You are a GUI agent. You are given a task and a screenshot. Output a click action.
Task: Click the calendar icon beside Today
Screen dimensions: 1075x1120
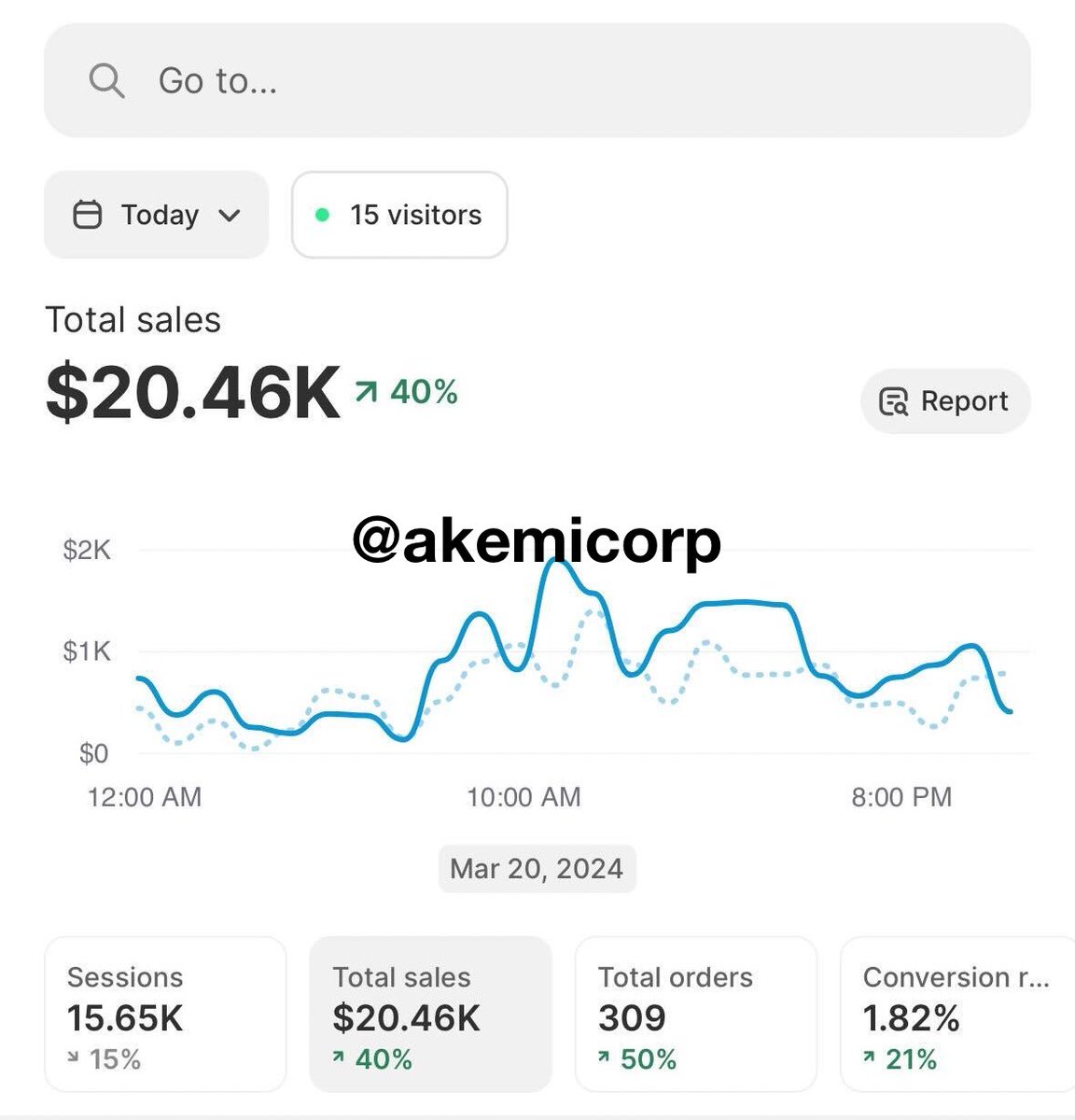click(x=87, y=215)
